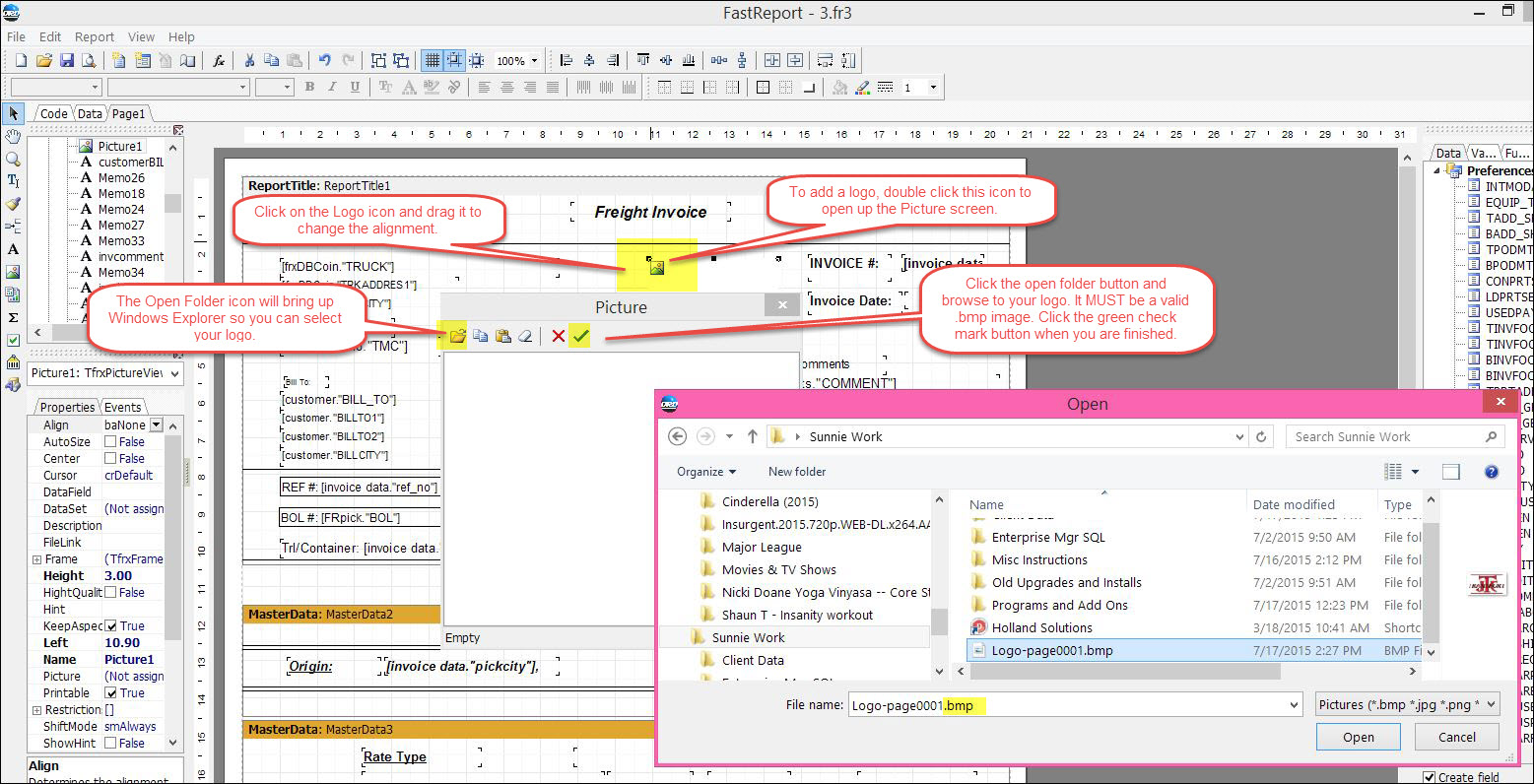Open the expression fx editor in main toolbar
The image size is (1534, 784).
(219, 60)
